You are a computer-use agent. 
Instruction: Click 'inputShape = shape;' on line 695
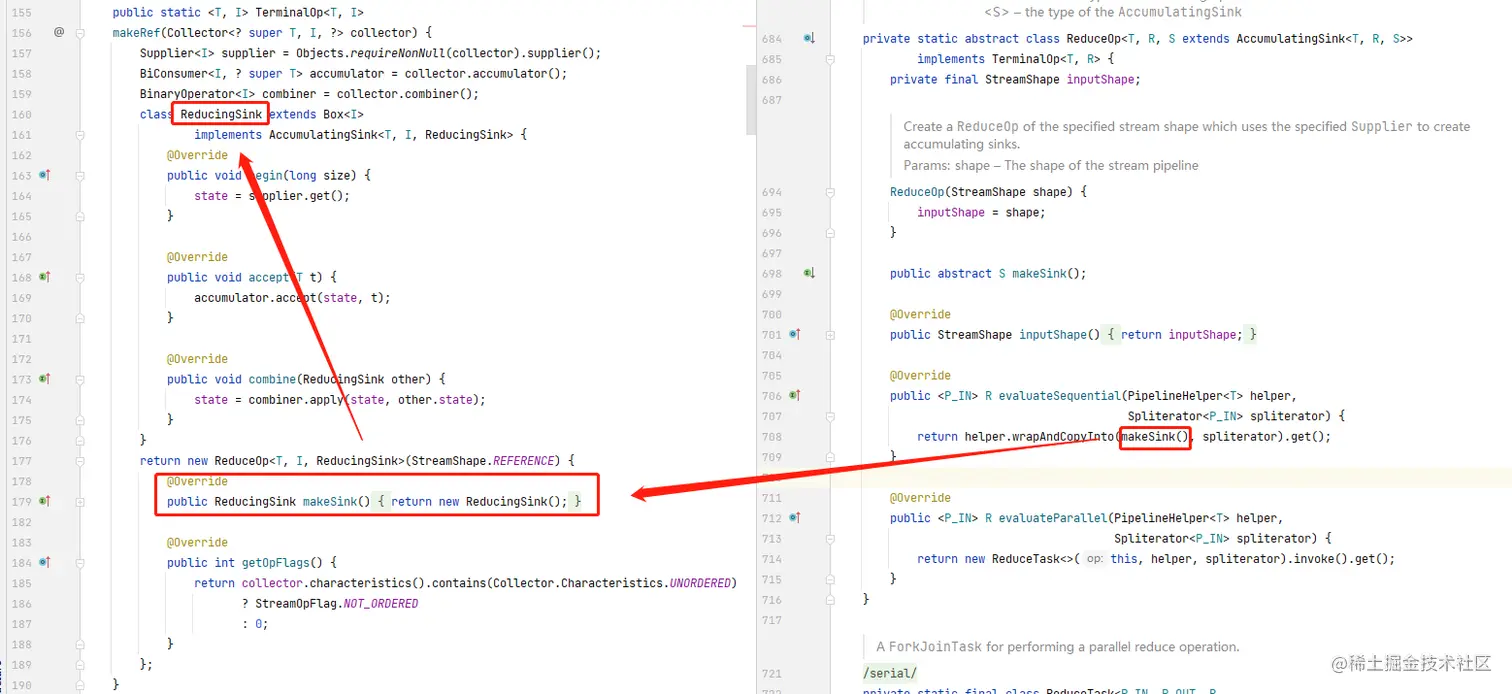[x=981, y=212]
